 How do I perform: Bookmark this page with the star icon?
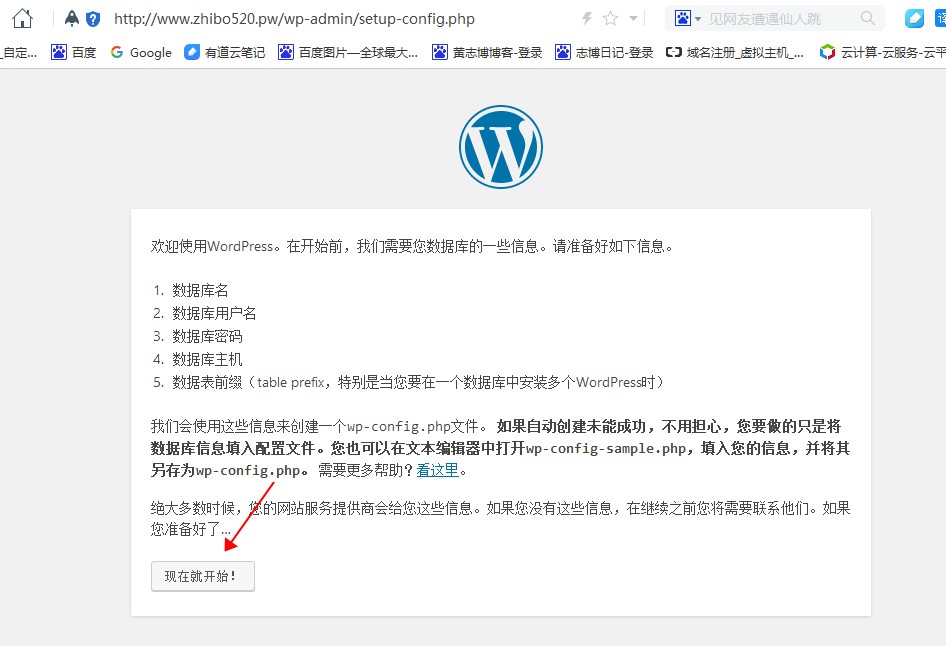tap(610, 18)
